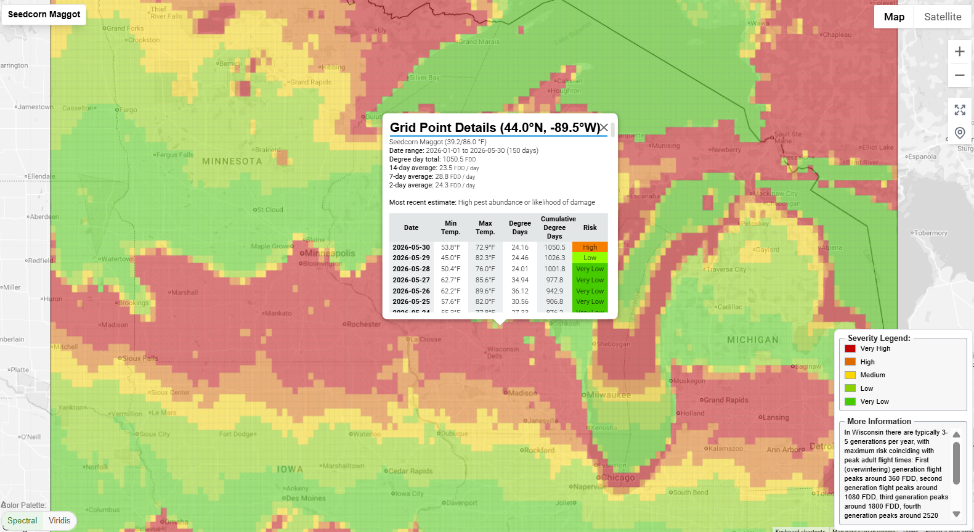Click the Degree day total line
Image resolution: width=974 pixels, height=532 pixels.
point(433,159)
